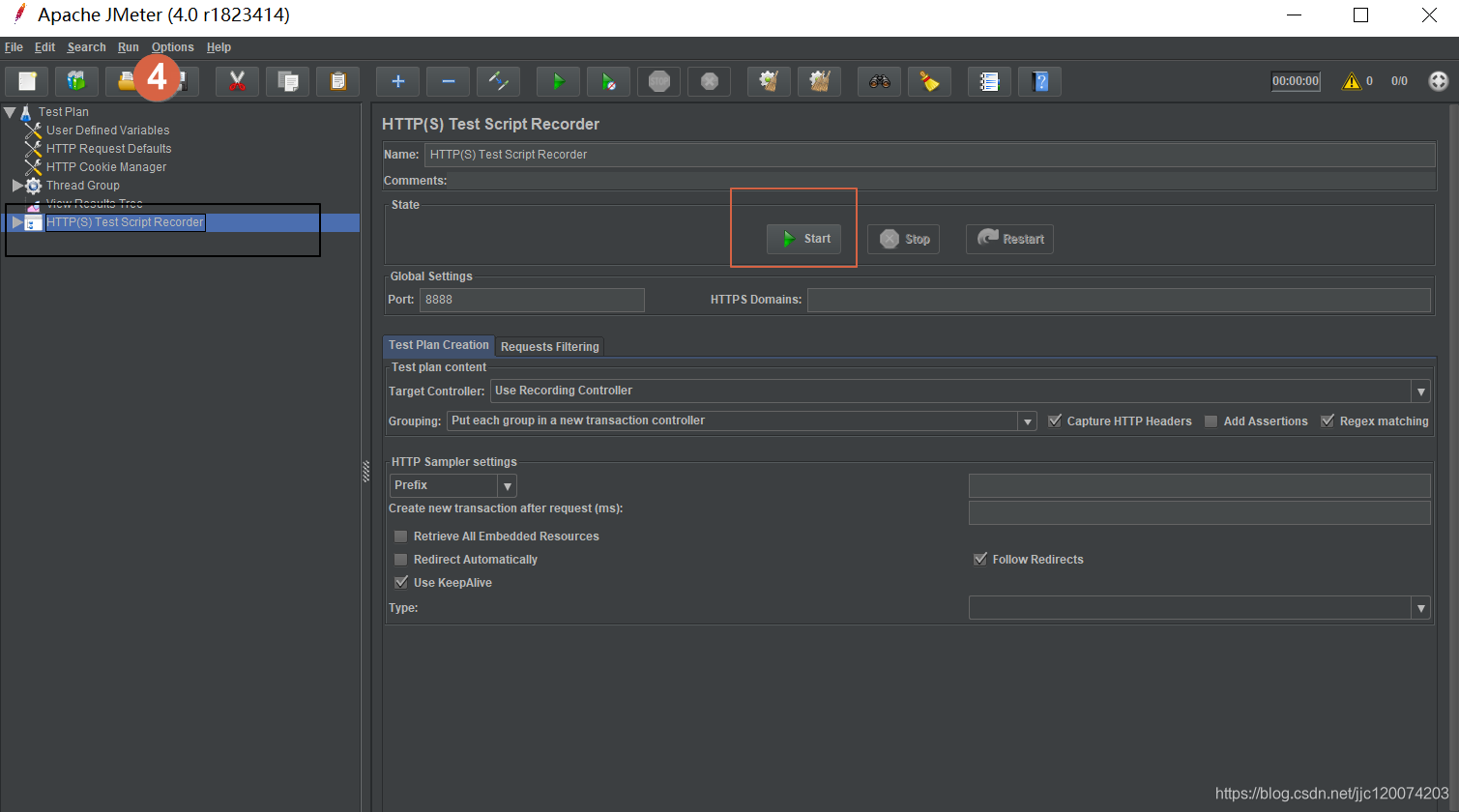Open the Target Controller dropdown
This screenshot has height=812, width=1459.
click(1421, 391)
